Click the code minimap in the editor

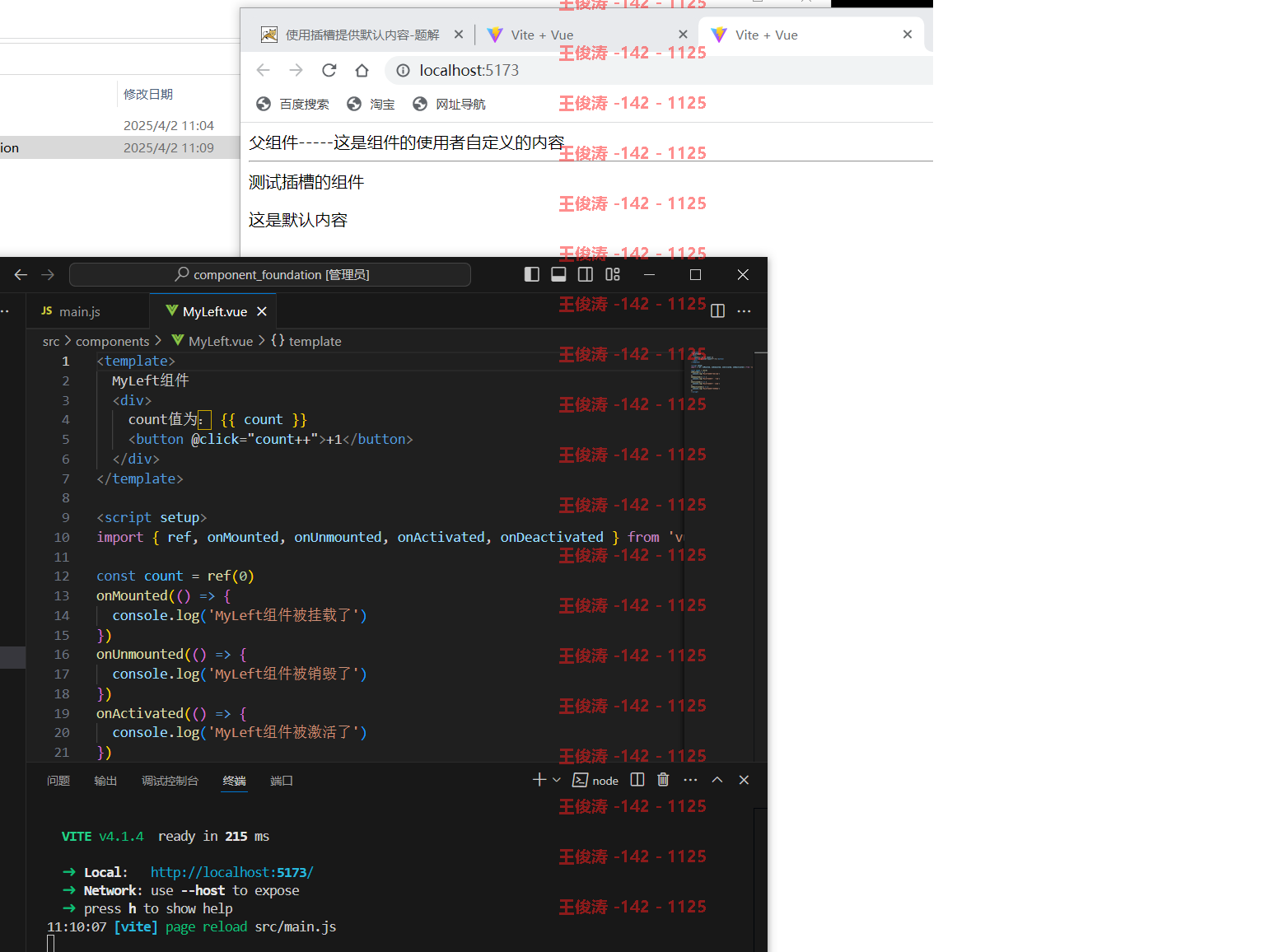pyautogui.click(x=718, y=371)
